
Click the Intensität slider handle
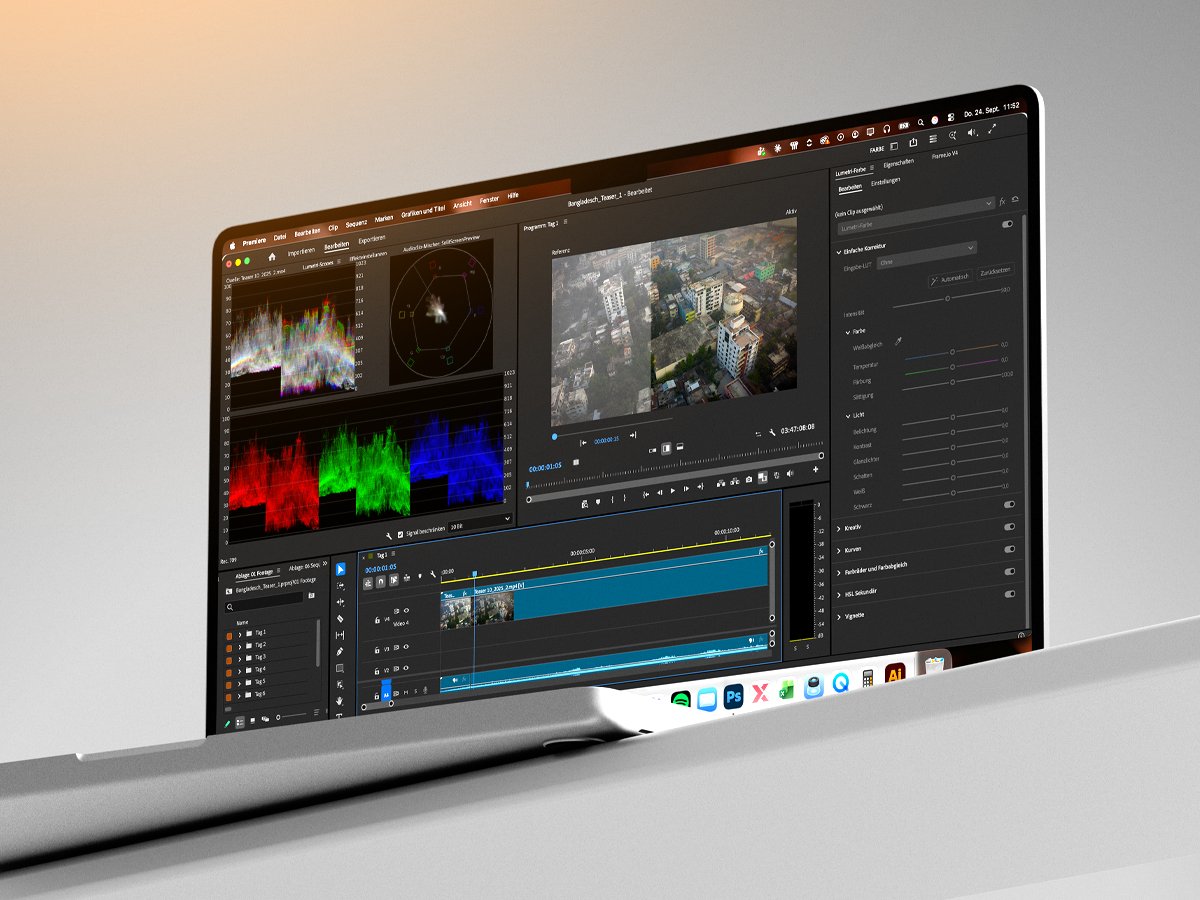coord(948,299)
